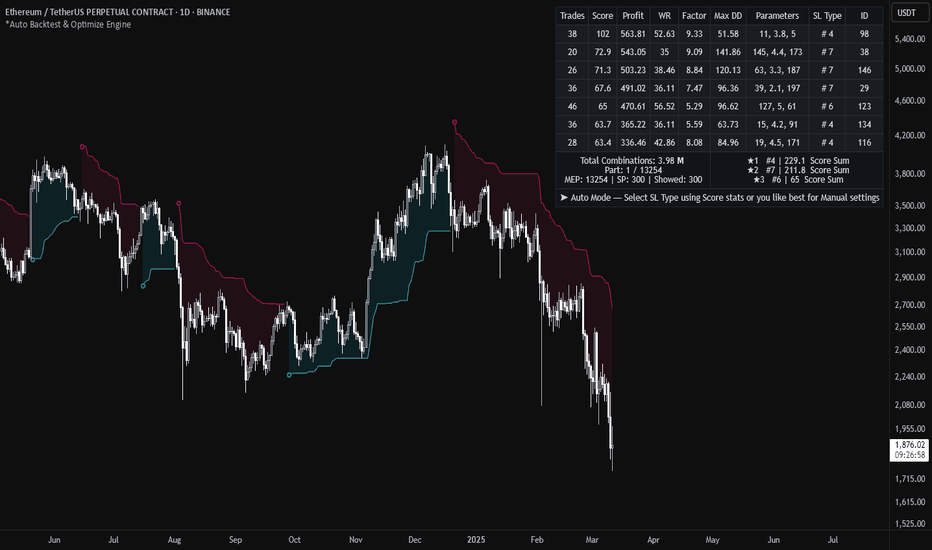The image size is (932, 550).
Task: Click the Trades column header in results table
Action: coord(572,16)
